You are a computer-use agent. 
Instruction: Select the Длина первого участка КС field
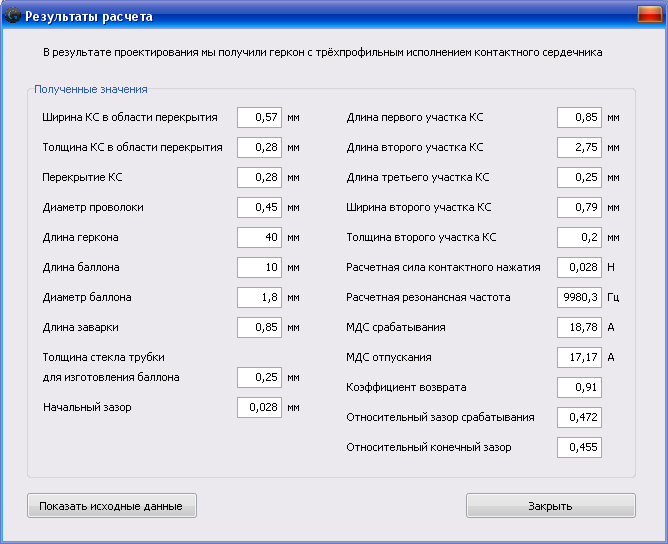click(579, 117)
